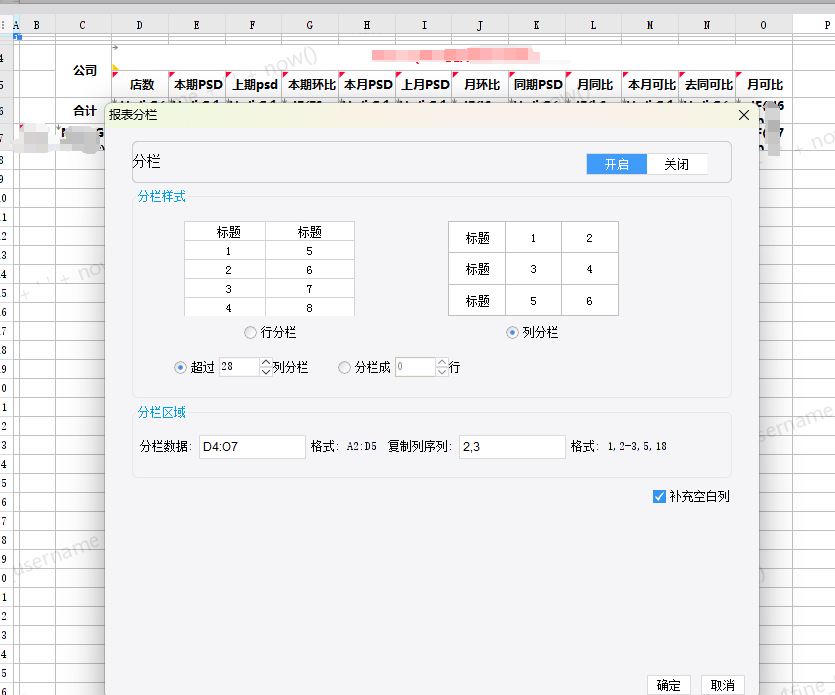This screenshot has width=835, height=695.
Task: Select column L header in the background spreadsheet
Action: pos(593,25)
